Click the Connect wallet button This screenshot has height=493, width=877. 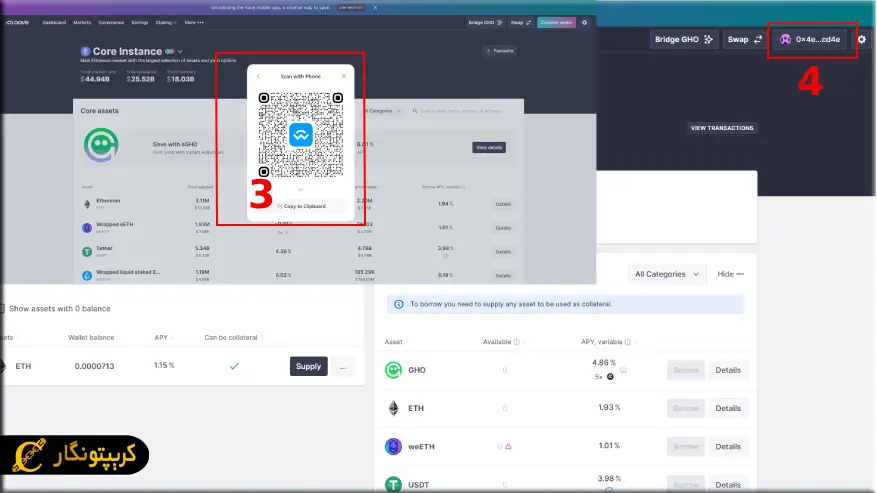click(557, 22)
